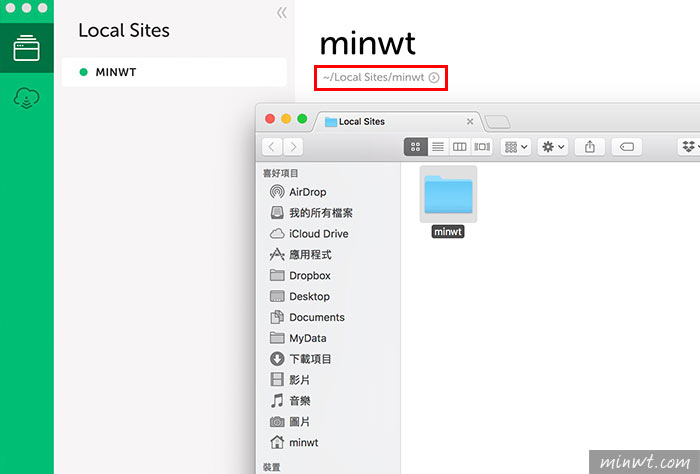Select the minwt folder icon in Finder

[448, 194]
